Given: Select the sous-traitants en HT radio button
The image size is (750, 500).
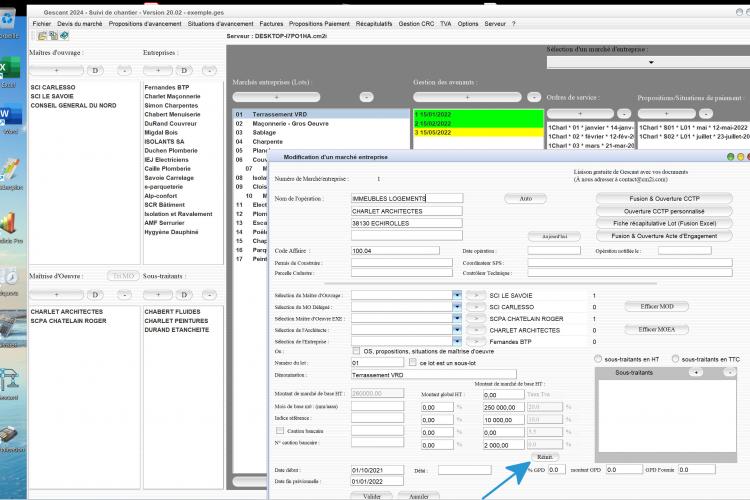Looking at the screenshot, I should (x=598, y=359).
